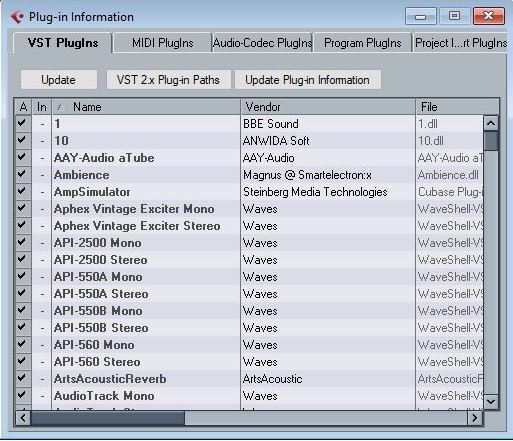Select the row named 10
Viewport: 513px width, 441px height.
pyautogui.click(x=249, y=141)
